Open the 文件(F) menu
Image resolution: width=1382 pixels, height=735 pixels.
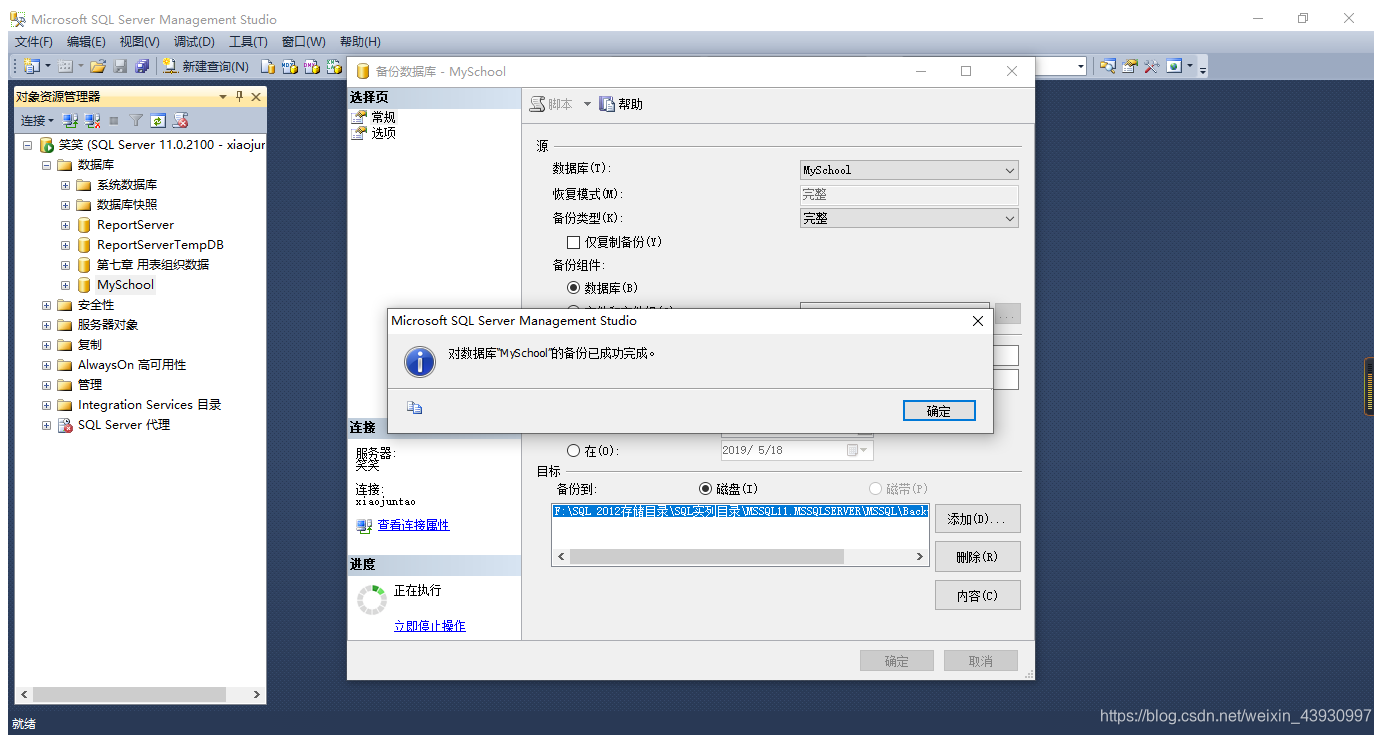[x=34, y=42]
